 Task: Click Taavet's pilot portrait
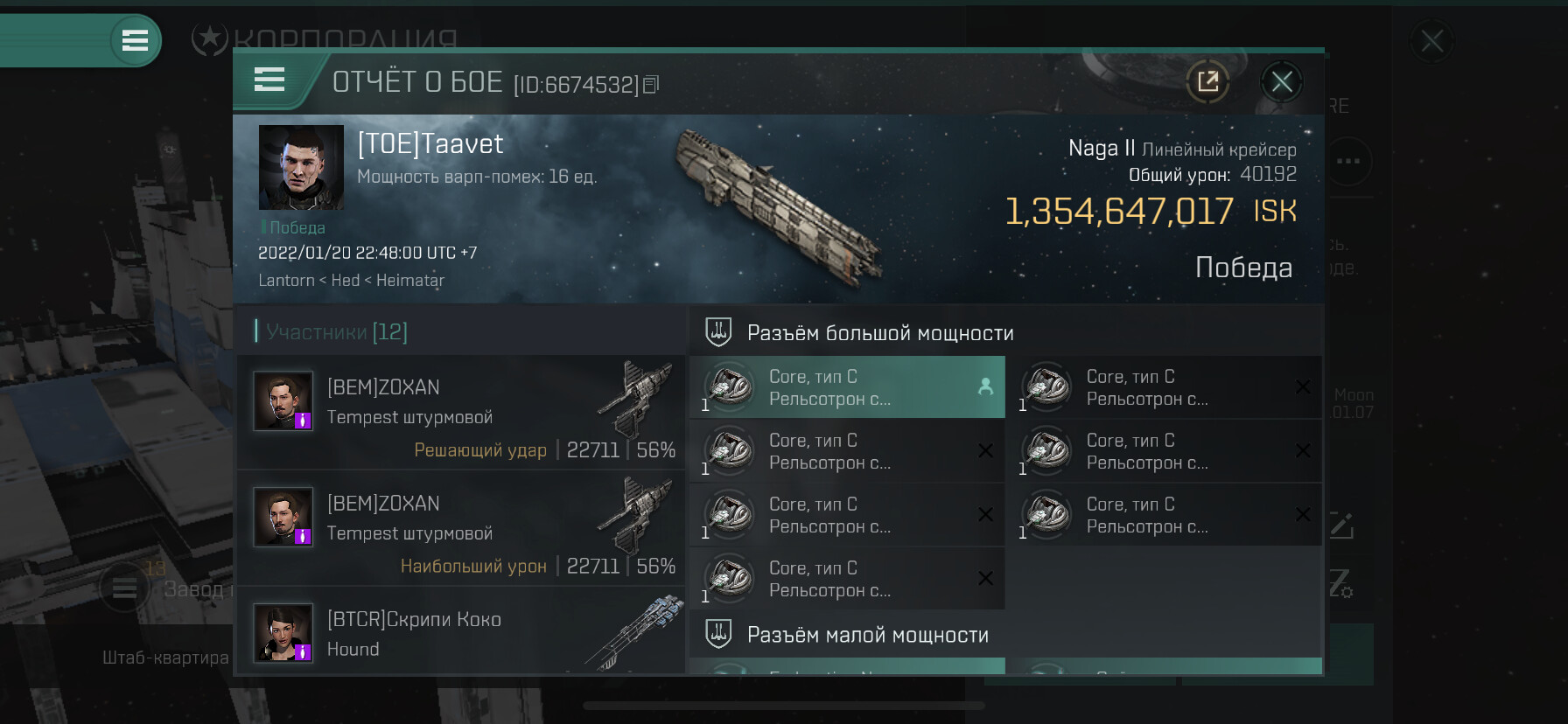tap(301, 167)
